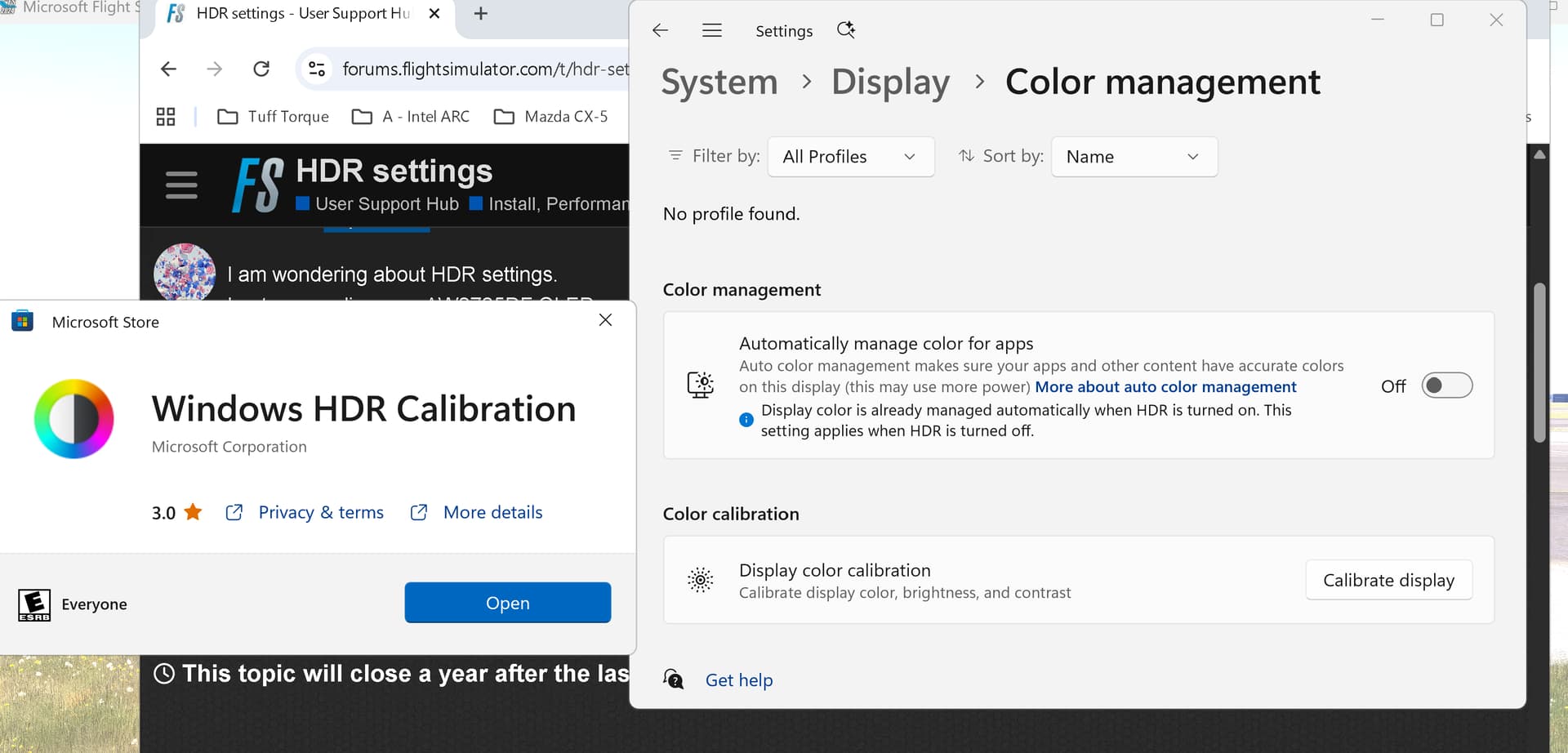Click the Display color calibration sun icon

pyautogui.click(x=700, y=580)
